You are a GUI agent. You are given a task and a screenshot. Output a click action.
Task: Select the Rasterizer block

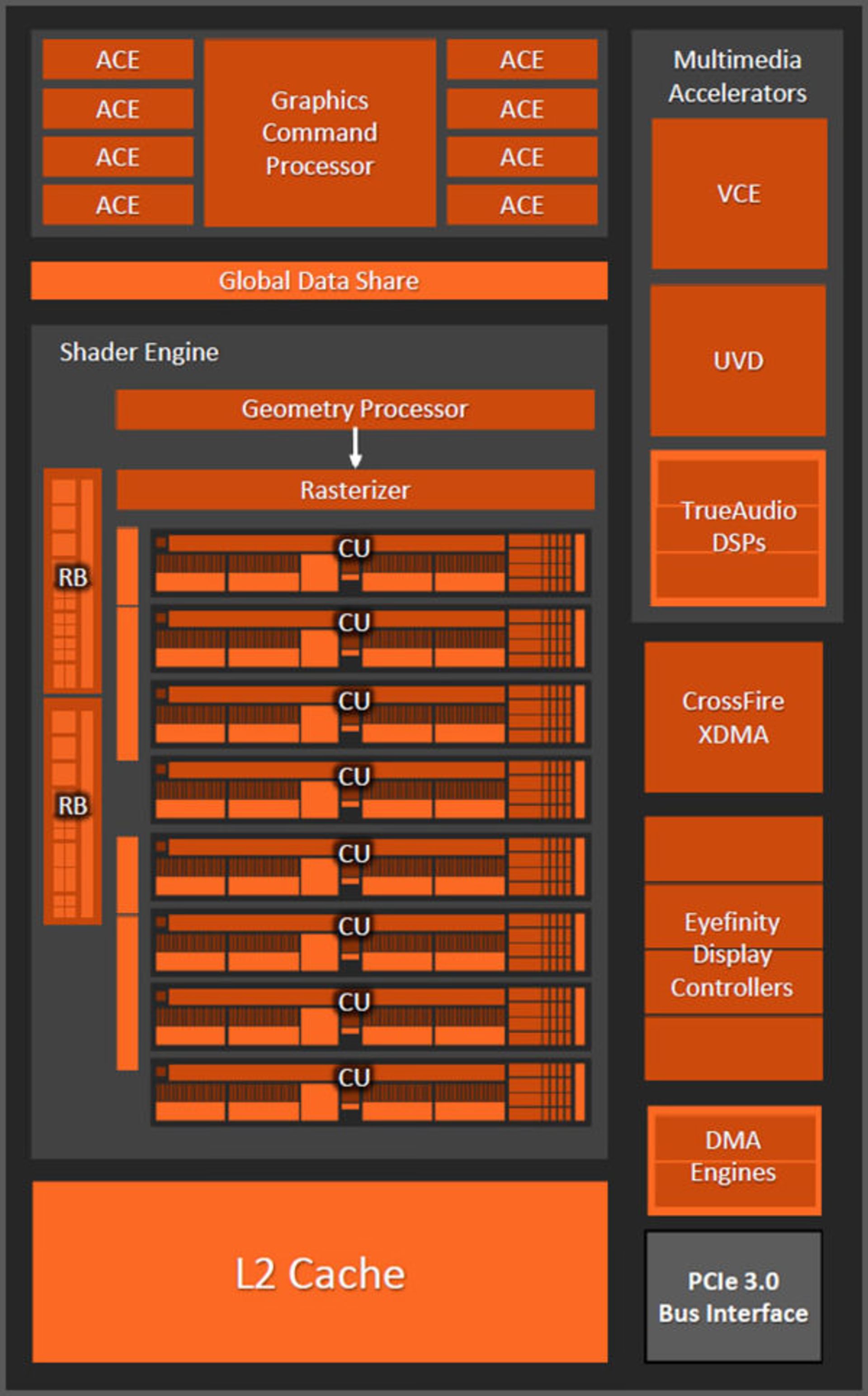pos(355,490)
